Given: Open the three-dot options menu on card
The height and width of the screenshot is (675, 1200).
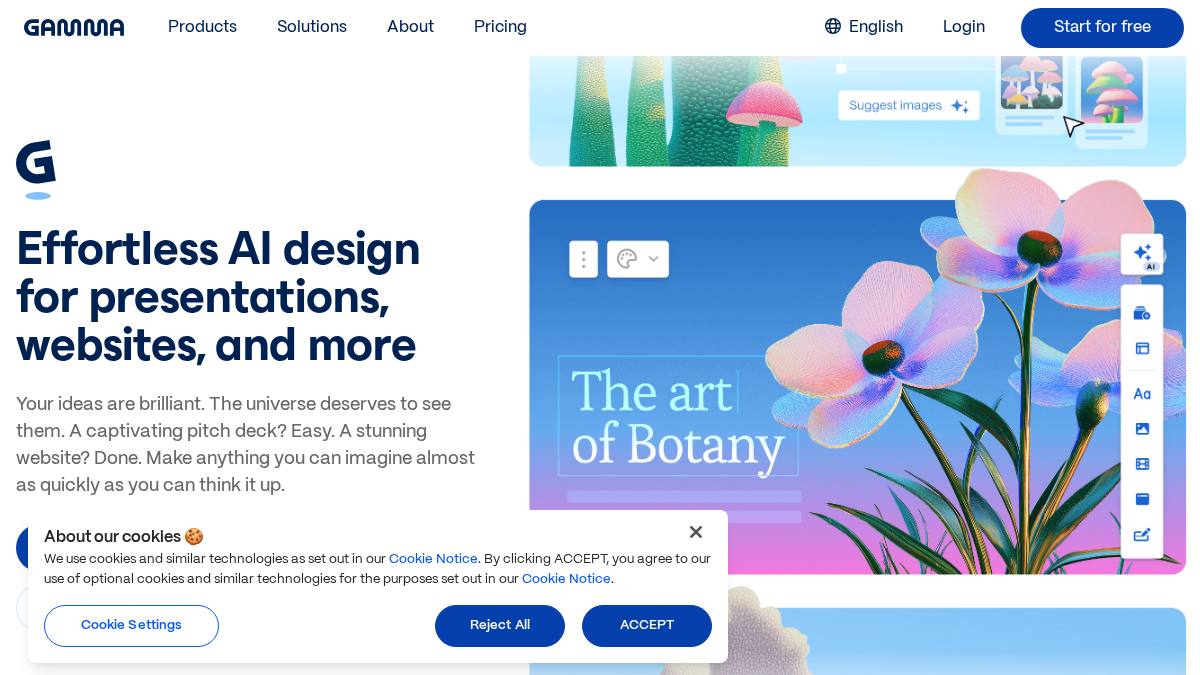Looking at the screenshot, I should [583, 259].
